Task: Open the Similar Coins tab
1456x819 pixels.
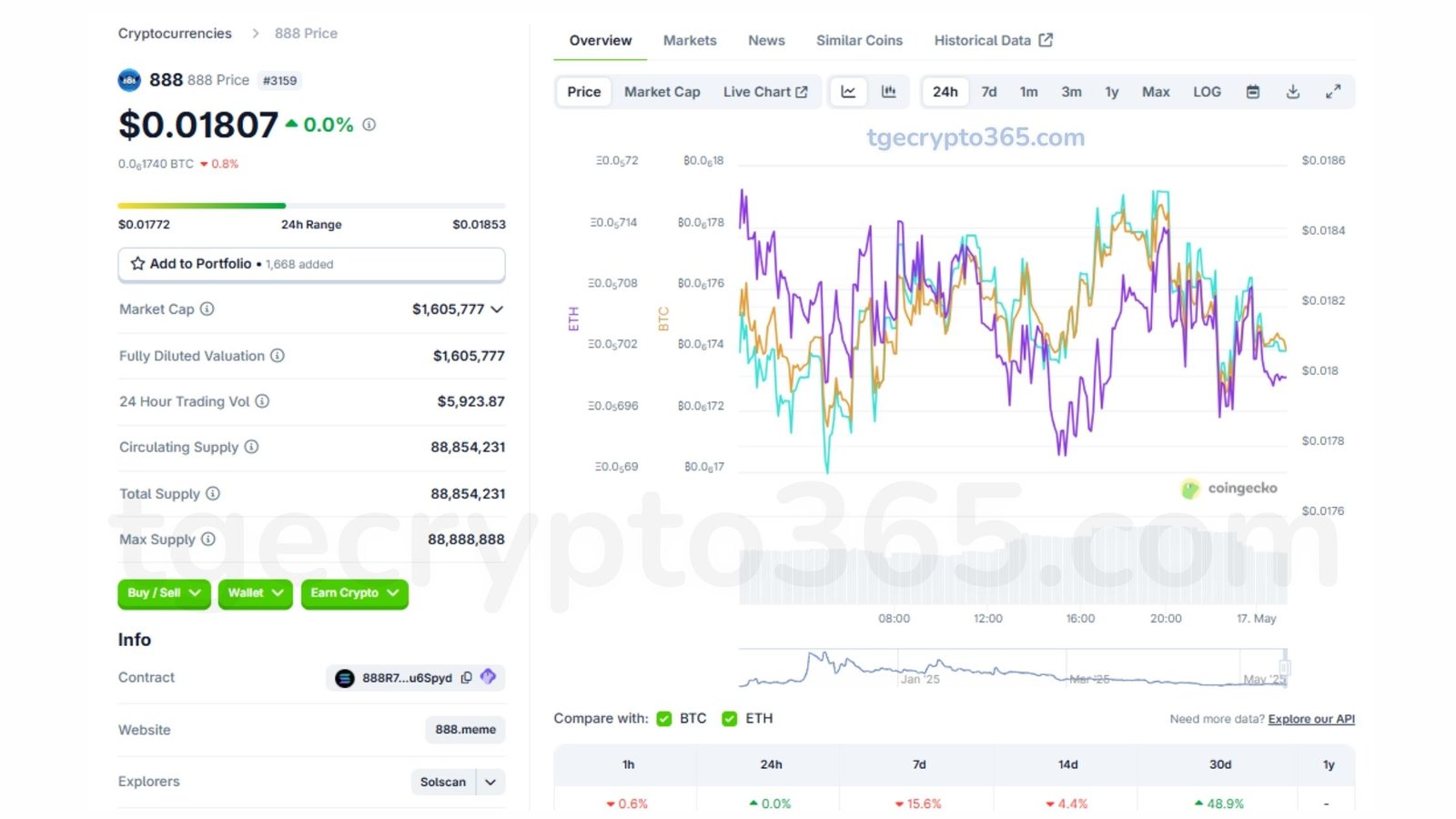Action: tap(859, 41)
